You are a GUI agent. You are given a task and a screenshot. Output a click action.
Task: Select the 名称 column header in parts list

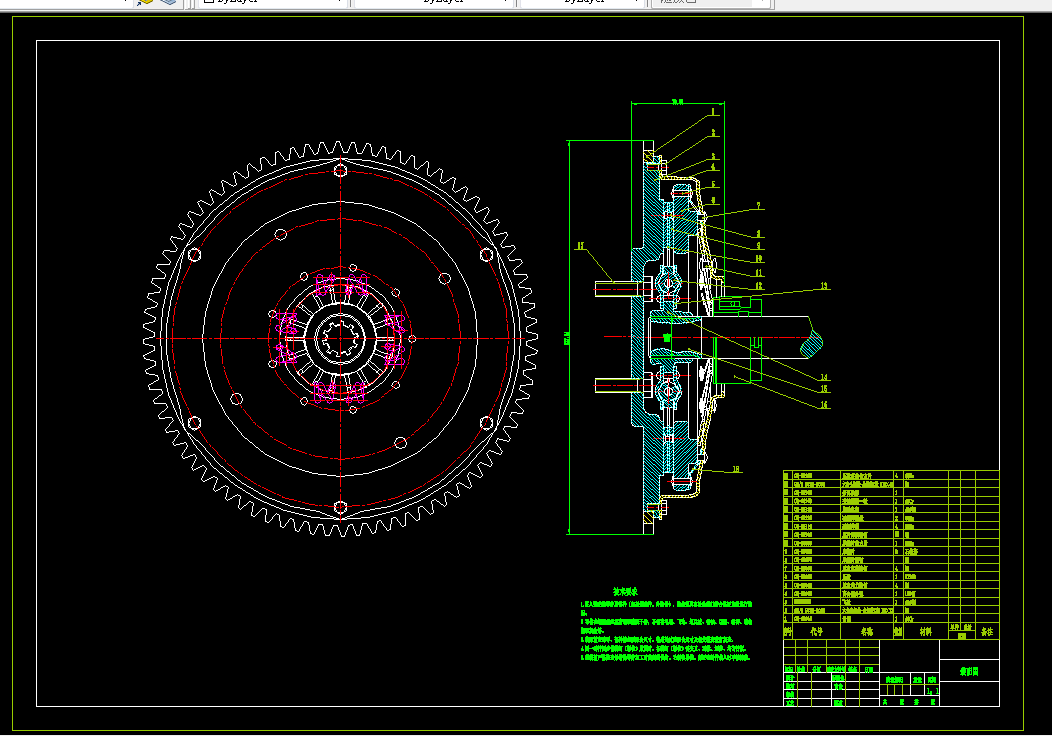pyautogui.click(x=867, y=631)
